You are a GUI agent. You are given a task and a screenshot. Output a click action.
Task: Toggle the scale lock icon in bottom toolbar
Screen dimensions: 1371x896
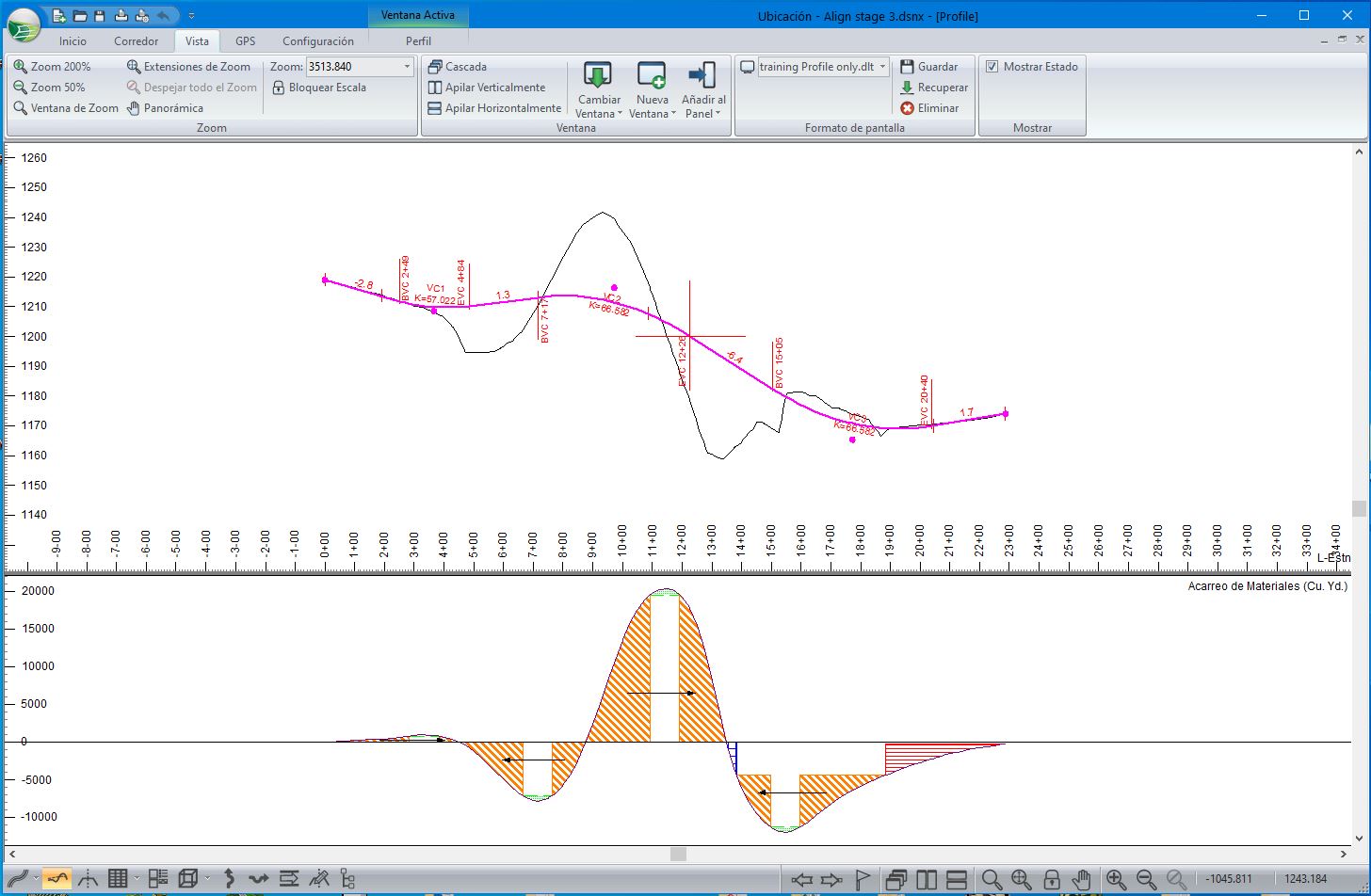tap(1052, 880)
